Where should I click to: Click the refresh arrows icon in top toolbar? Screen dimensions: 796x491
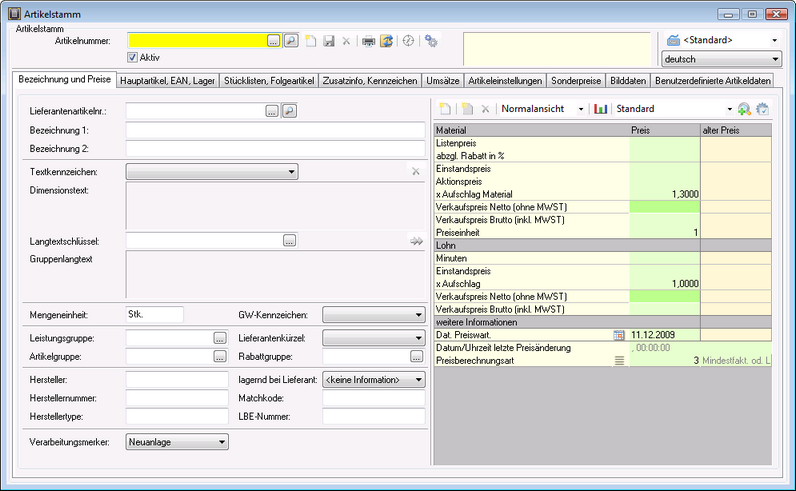[386, 41]
